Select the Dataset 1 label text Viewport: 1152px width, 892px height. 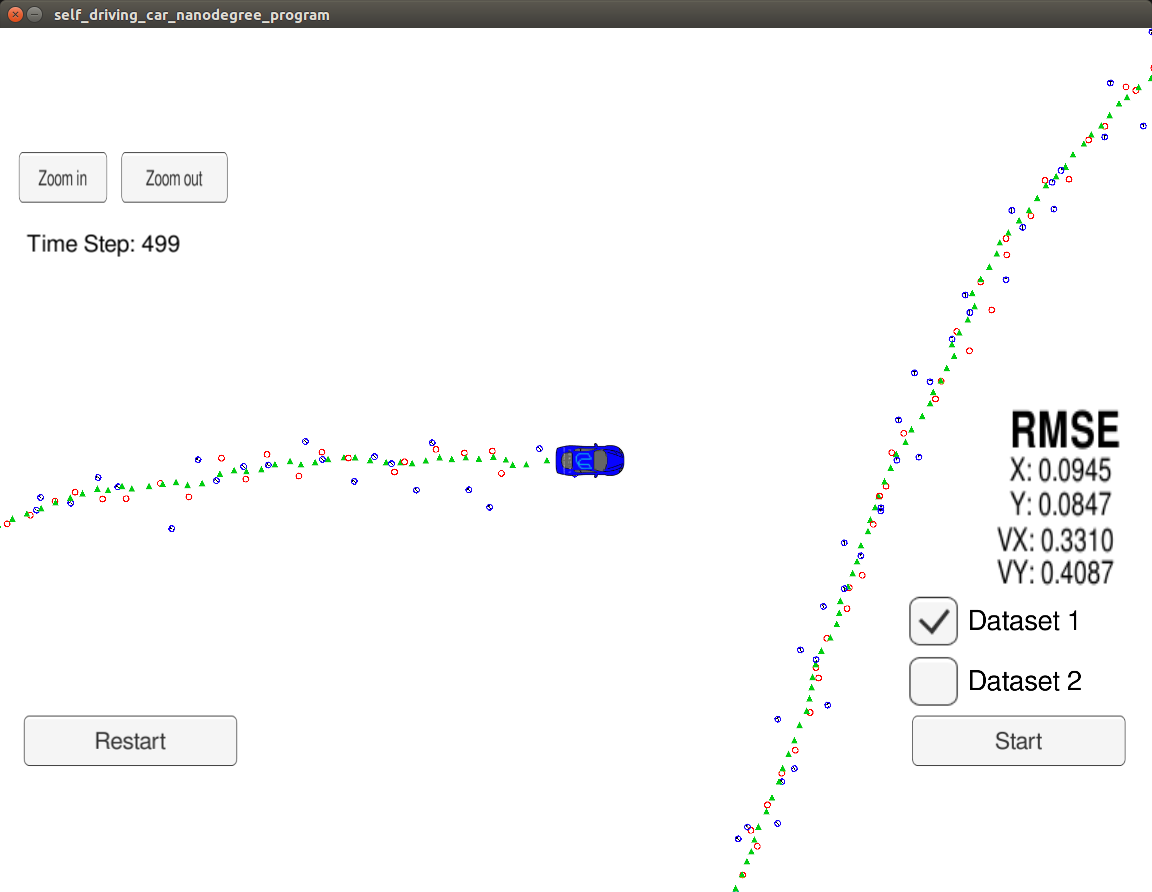[x=1023, y=621]
